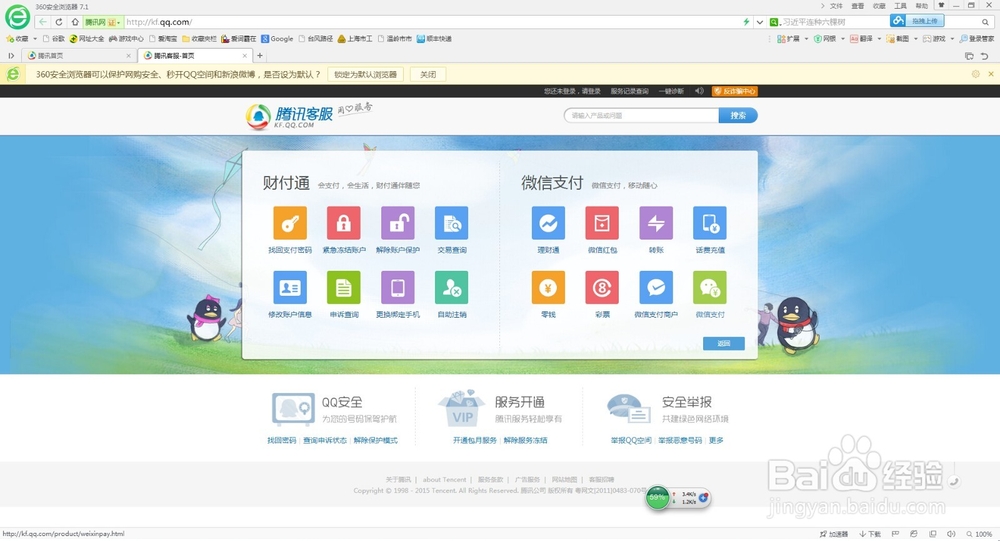Screen dimensions: 1000x541
Task: Open the 腾讯客服 logo
Action: [290, 116]
